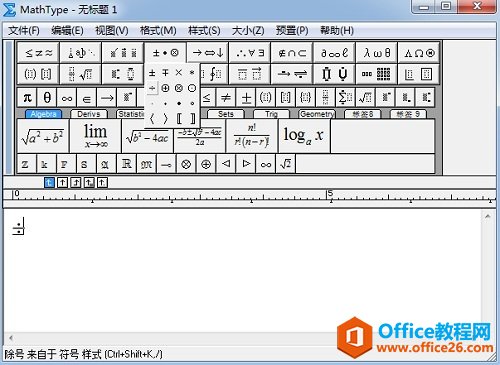Insert the right double square bracket from the popup
The height and width of the screenshot is (365, 500).
click(192, 119)
